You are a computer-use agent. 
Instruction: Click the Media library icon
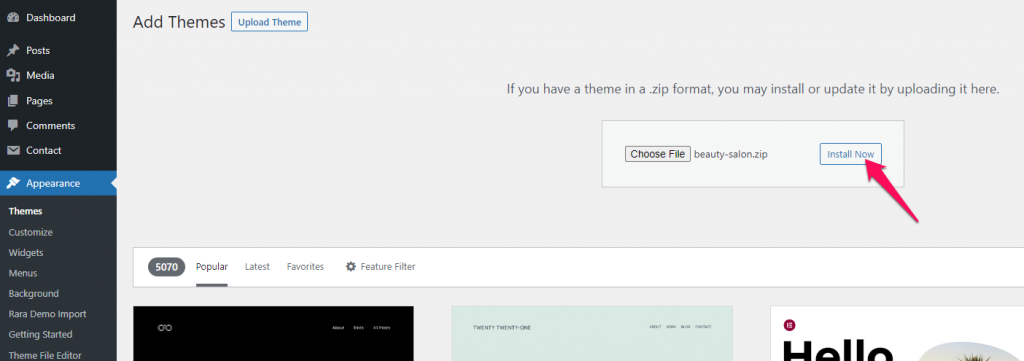tap(13, 76)
